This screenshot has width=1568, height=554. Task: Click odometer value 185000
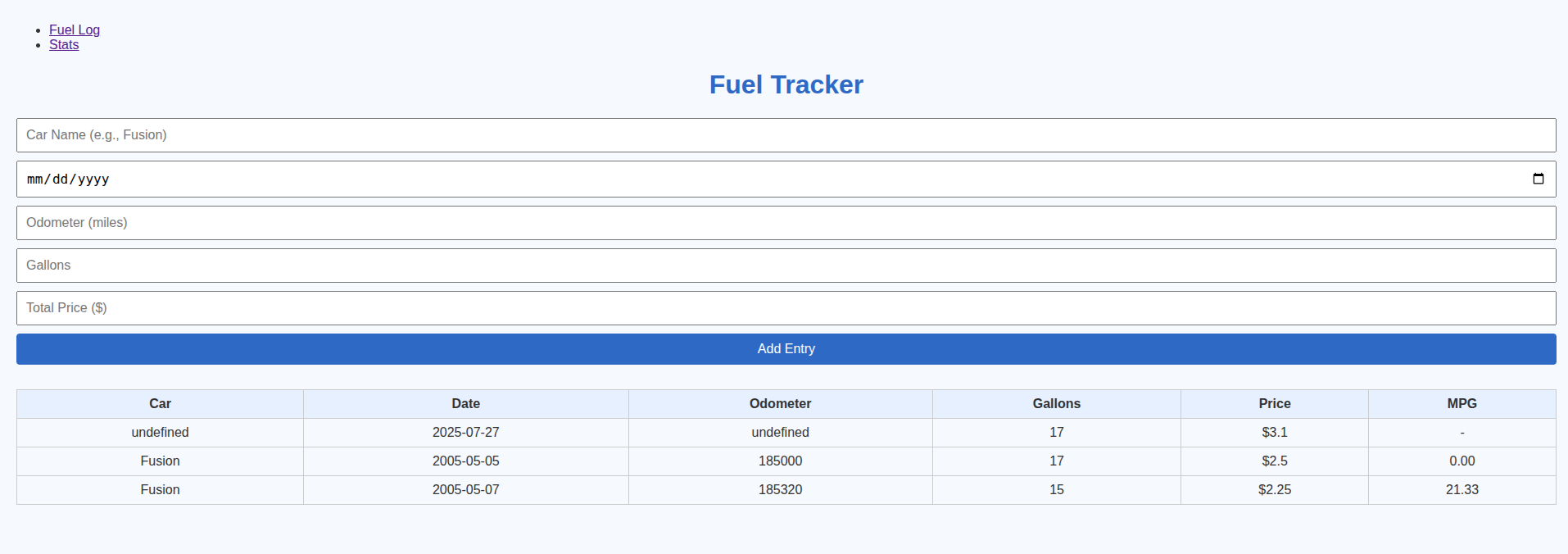[781, 461]
